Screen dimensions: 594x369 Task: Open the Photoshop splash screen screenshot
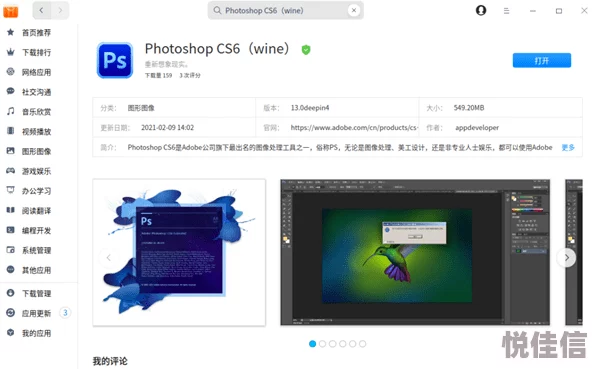(x=179, y=252)
